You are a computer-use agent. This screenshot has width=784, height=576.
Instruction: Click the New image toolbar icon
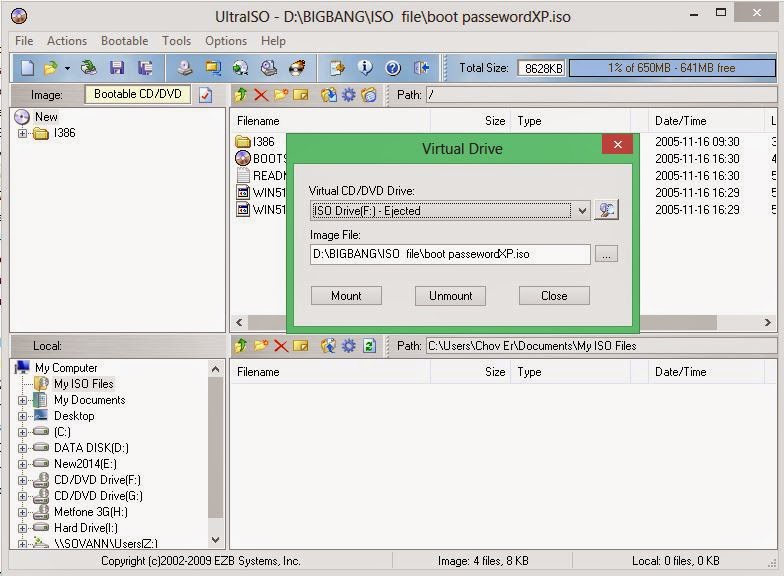point(28,68)
